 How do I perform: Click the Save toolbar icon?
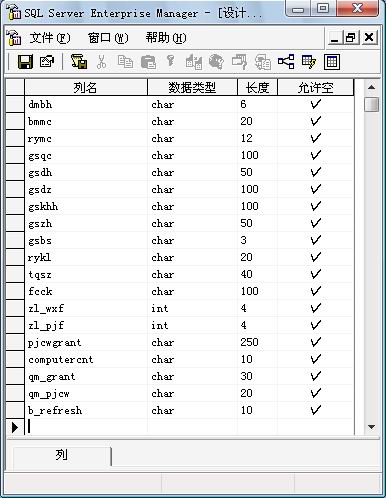[x=25, y=62]
